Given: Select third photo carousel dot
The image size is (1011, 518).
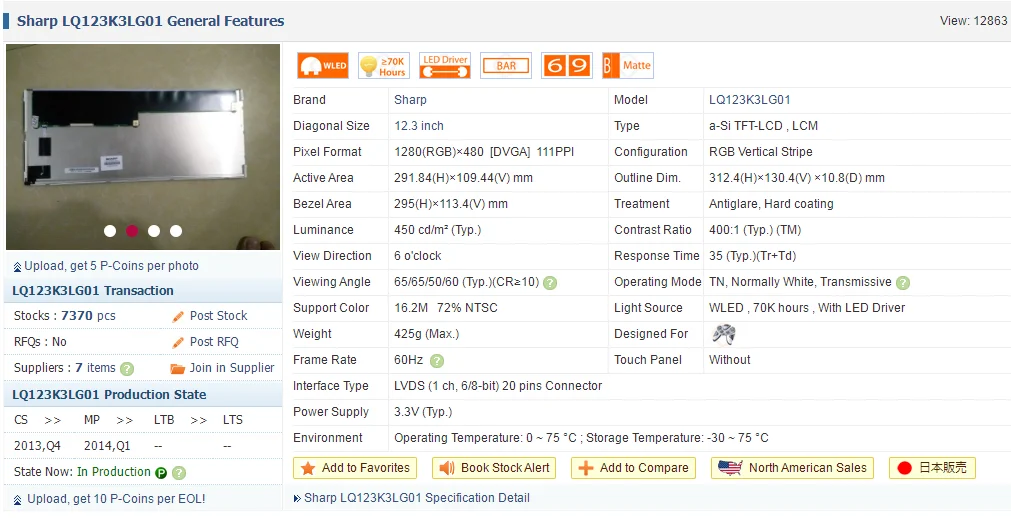Looking at the screenshot, I should tap(153, 231).
